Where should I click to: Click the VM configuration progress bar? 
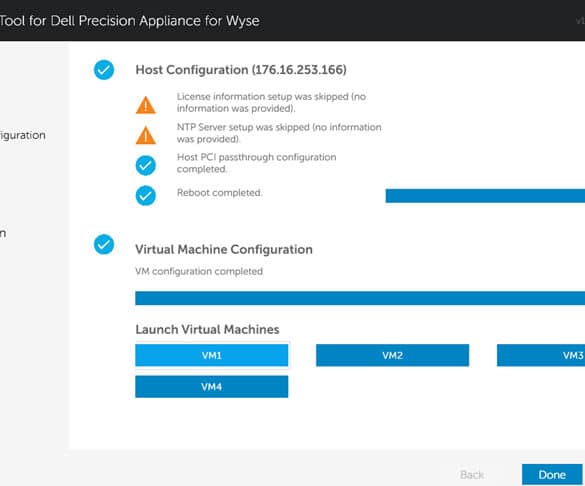point(360,298)
